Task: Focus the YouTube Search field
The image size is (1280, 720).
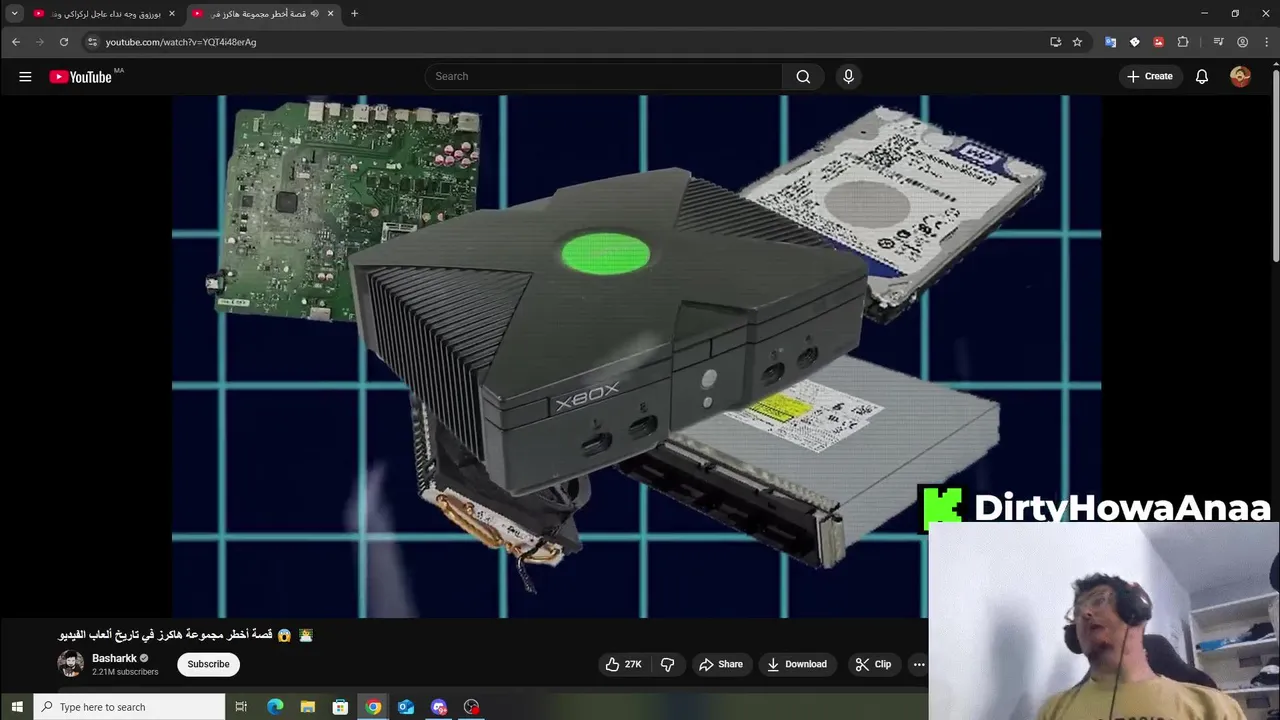Action: pyautogui.click(x=604, y=76)
